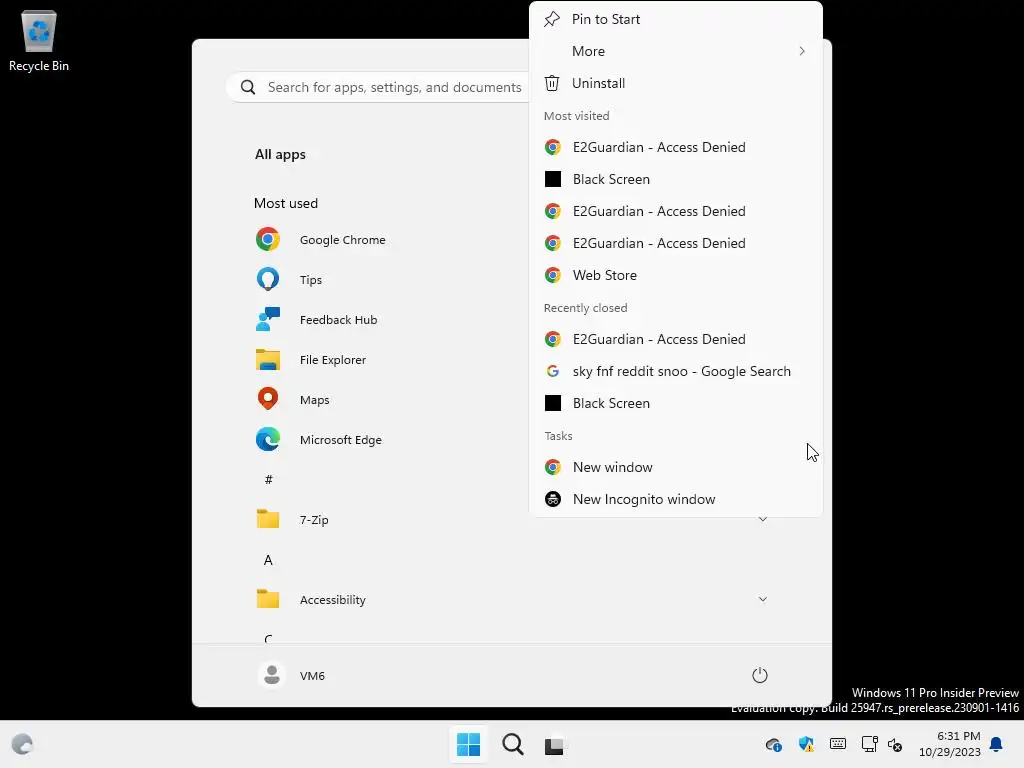
Task: Open Black Screen under Most visited
Action: (x=676, y=179)
